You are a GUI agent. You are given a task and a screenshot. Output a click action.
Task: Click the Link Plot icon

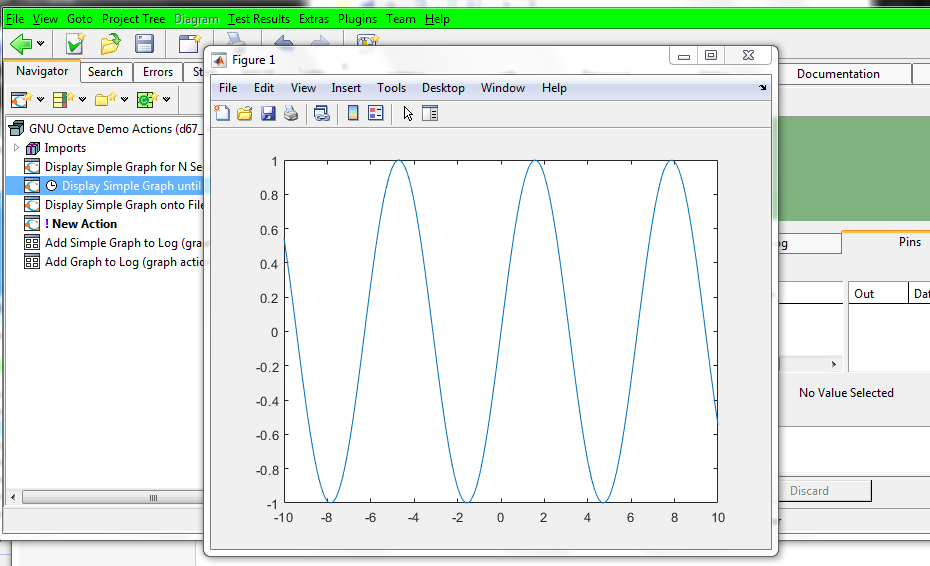coord(321,114)
